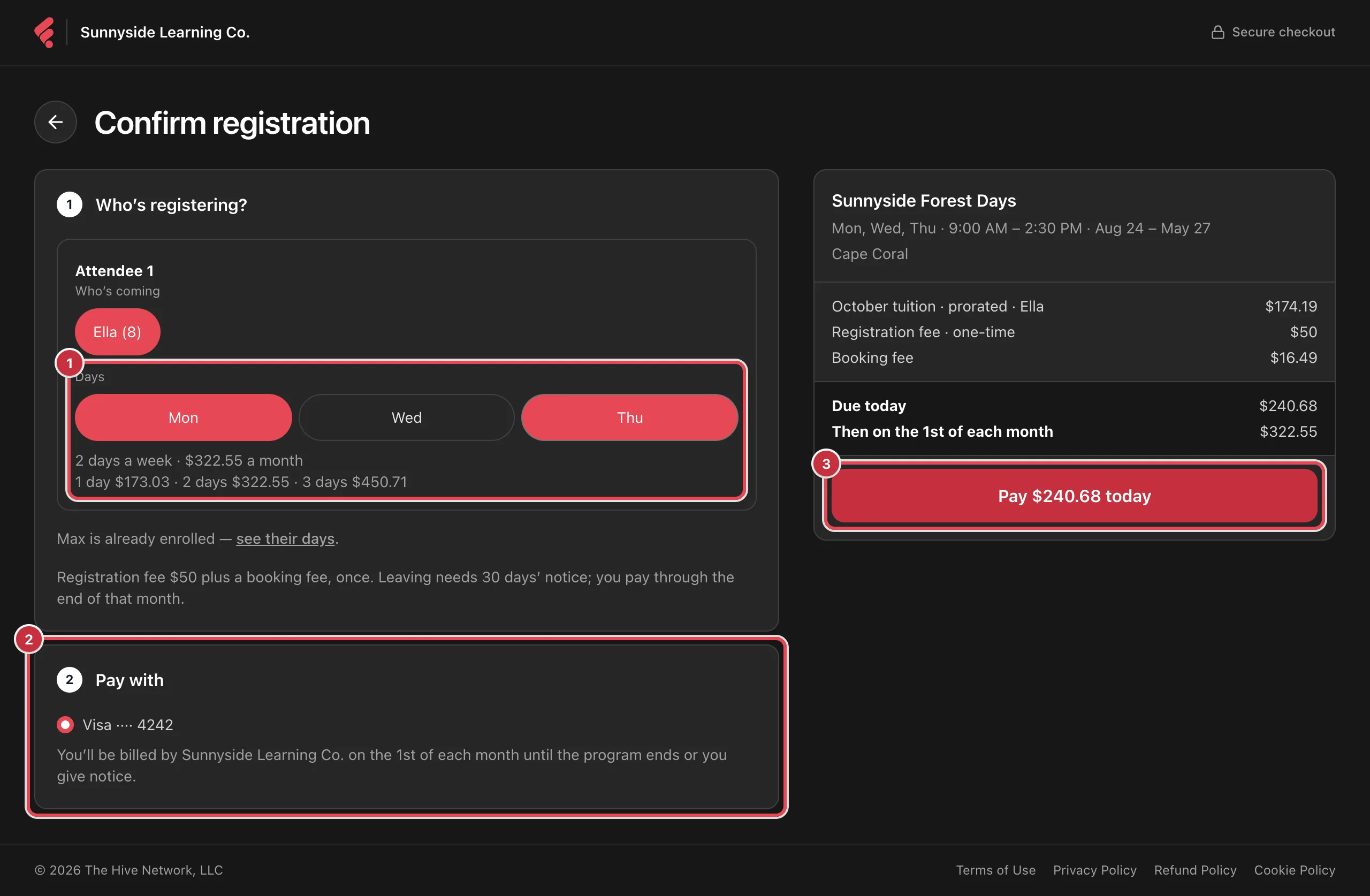Click the copyright The Hive Network text
The image size is (1370, 896).
pyautogui.click(x=129, y=870)
